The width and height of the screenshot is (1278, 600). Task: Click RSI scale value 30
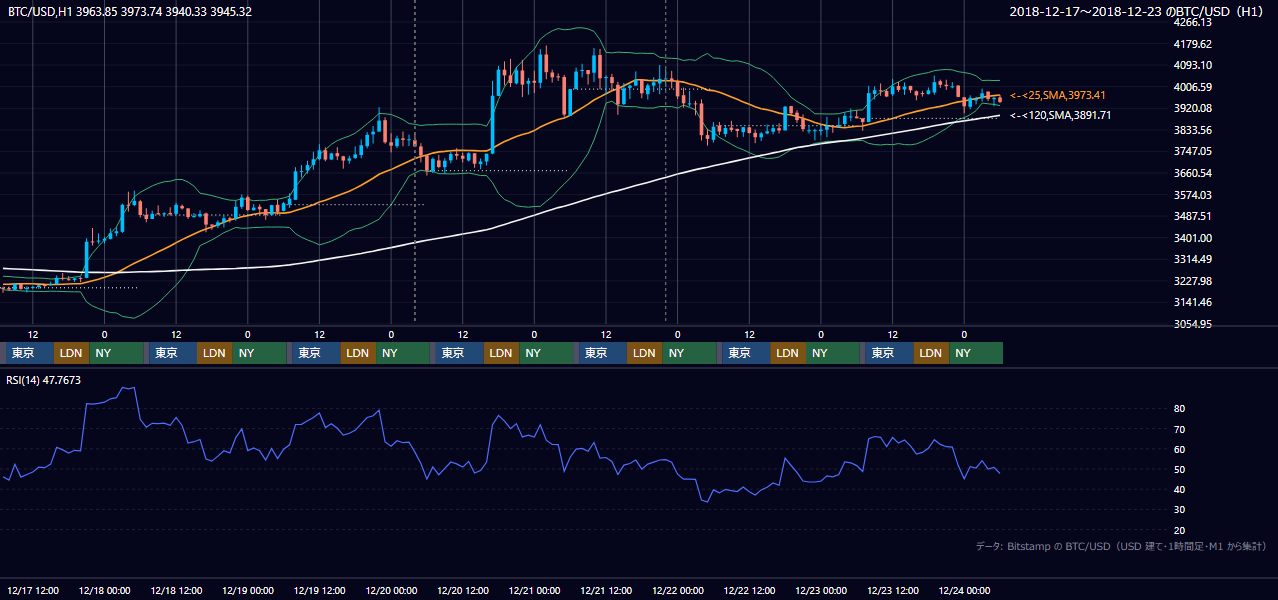[x=1180, y=510]
